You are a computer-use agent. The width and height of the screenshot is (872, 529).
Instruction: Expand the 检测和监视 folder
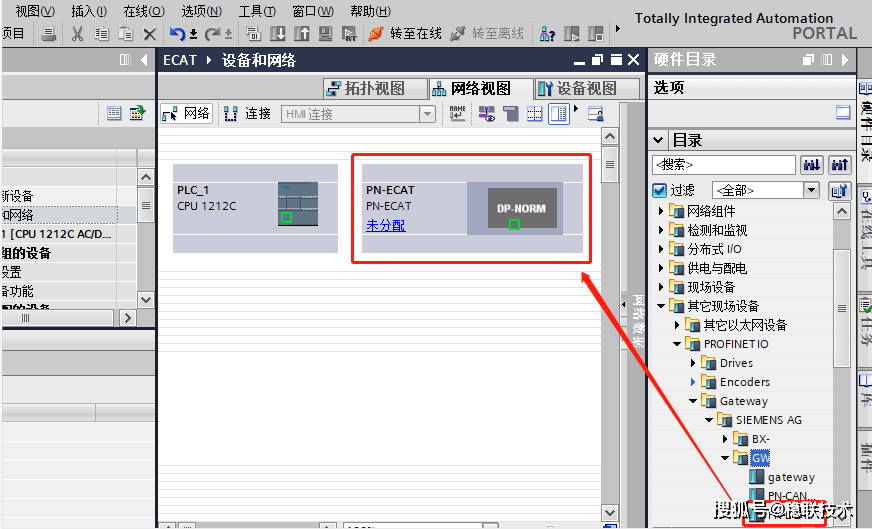(661, 230)
